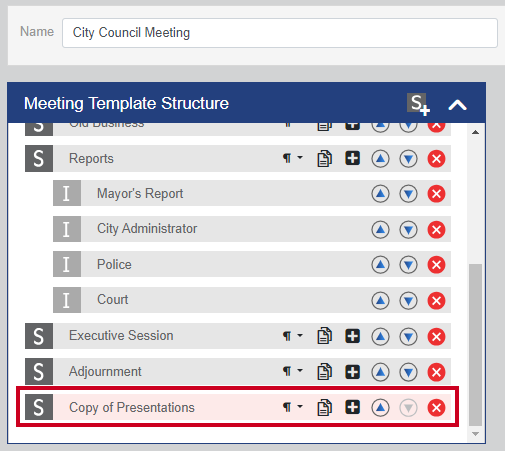This screenshot has width=505, height=451.
Task: Move Reports section down
Action: [x=408, y=159]
